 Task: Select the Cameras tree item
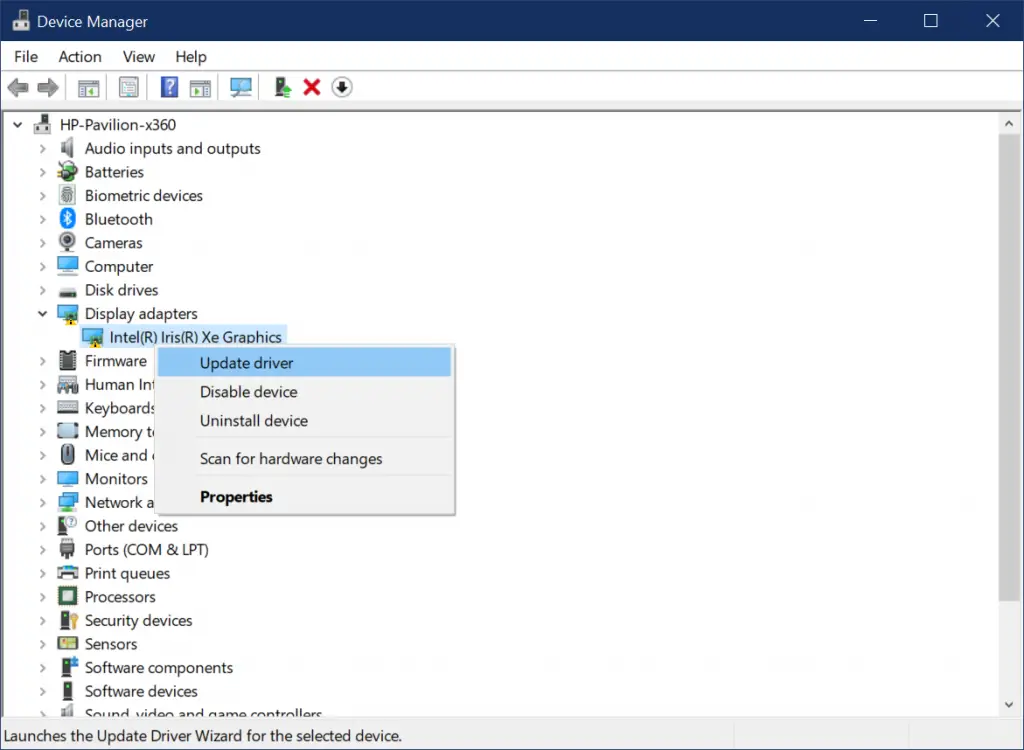click(x=114, y=242)
